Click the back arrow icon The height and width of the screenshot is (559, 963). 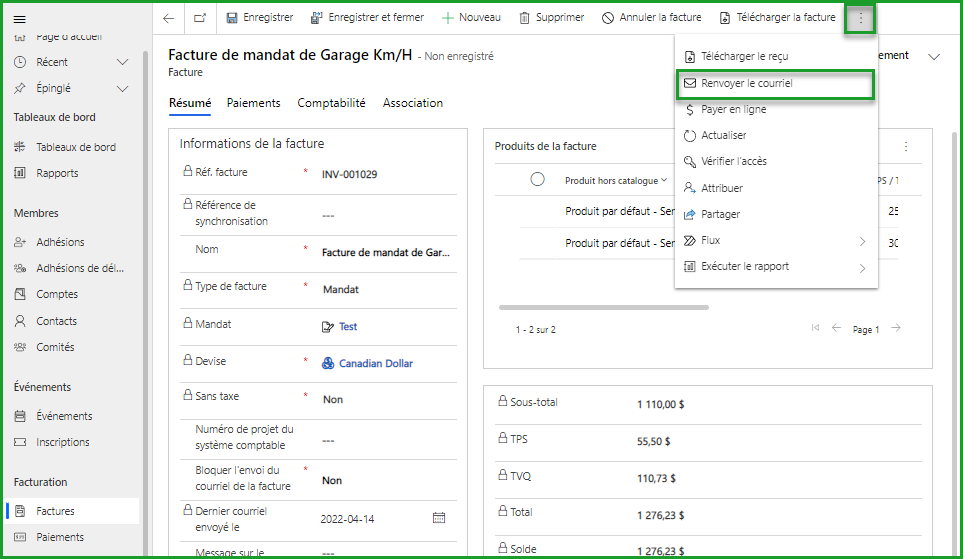[168, 18]
